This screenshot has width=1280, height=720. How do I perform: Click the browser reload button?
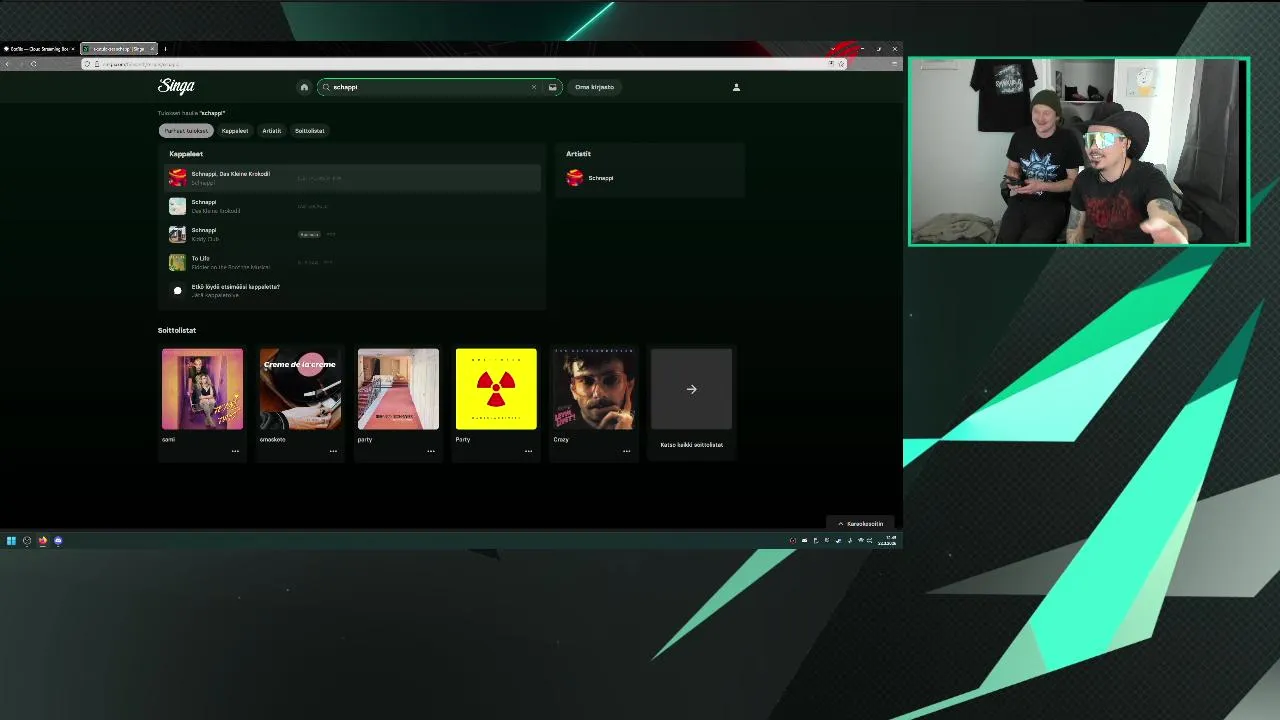[x=33, y=64]
